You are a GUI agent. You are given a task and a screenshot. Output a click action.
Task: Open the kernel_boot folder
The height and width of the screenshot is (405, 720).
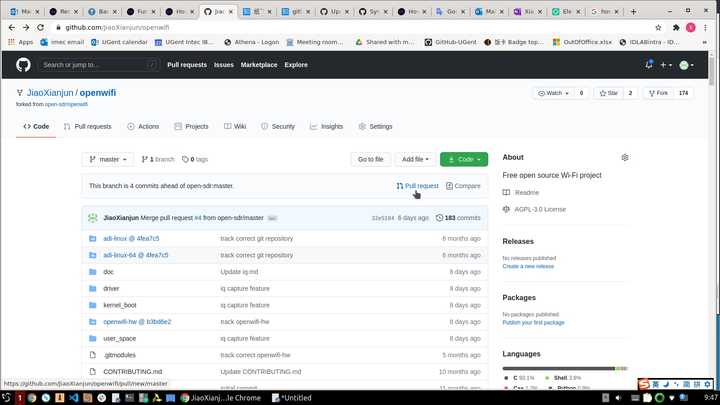point(120,305)
